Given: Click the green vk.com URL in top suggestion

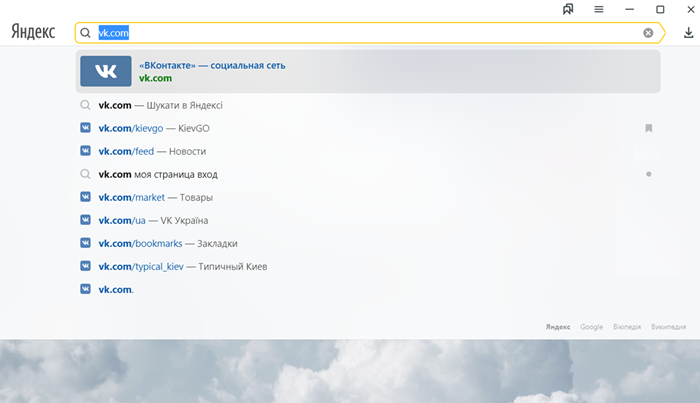Looking at the screenshot, I should (155, 78).
